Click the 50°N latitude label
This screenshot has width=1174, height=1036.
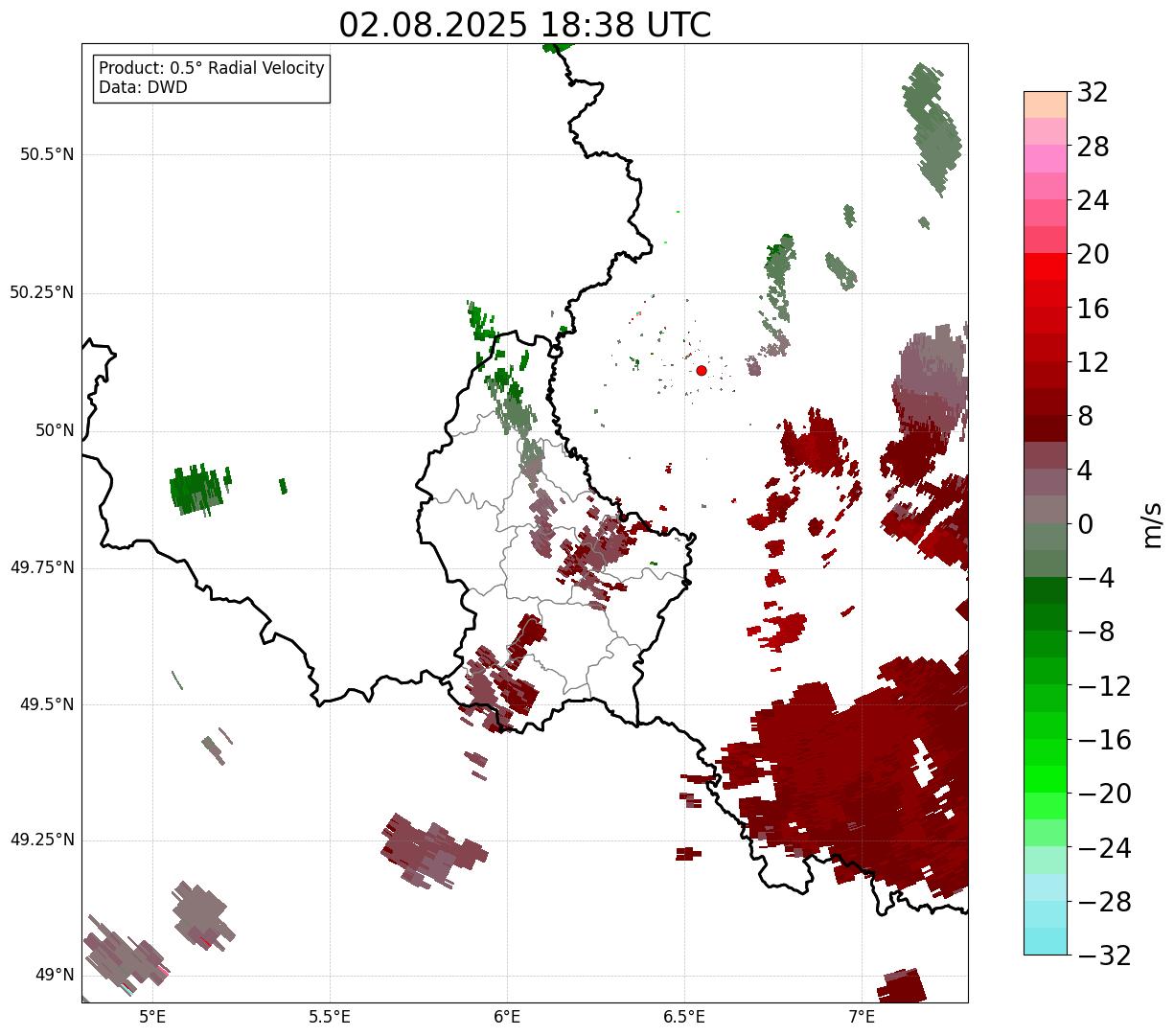(55, 430)
